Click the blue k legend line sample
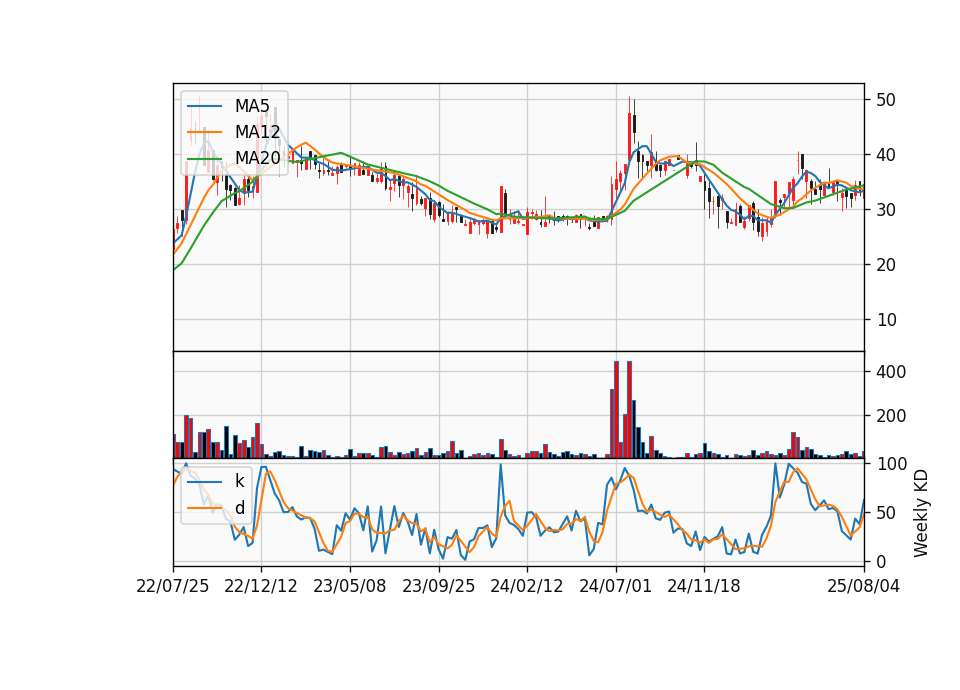The image size is (960, 690). click(204, 482)
